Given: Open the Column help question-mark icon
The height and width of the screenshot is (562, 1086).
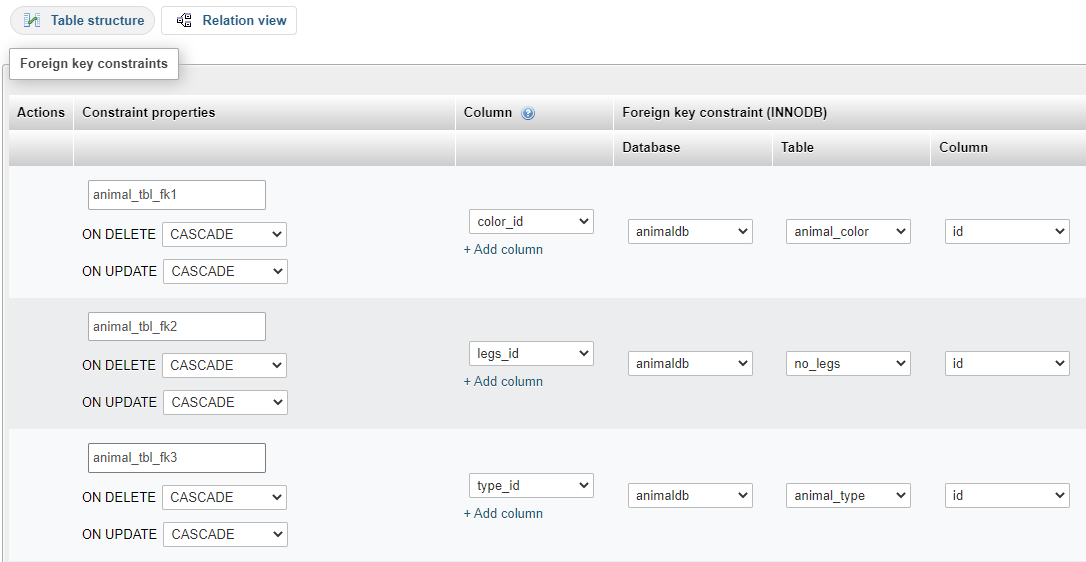Looking at the screenshot, I should pyautogui.click(x=528, y=113).
